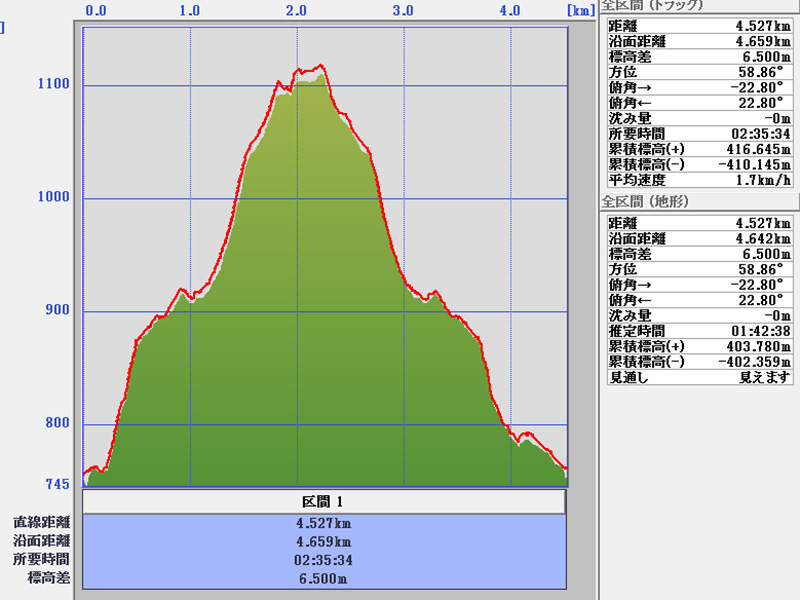The width and height of the screenshot is (800, 600).
Task: Click the 745 minimum elevation axis label
Action: [x=57, y=484]
